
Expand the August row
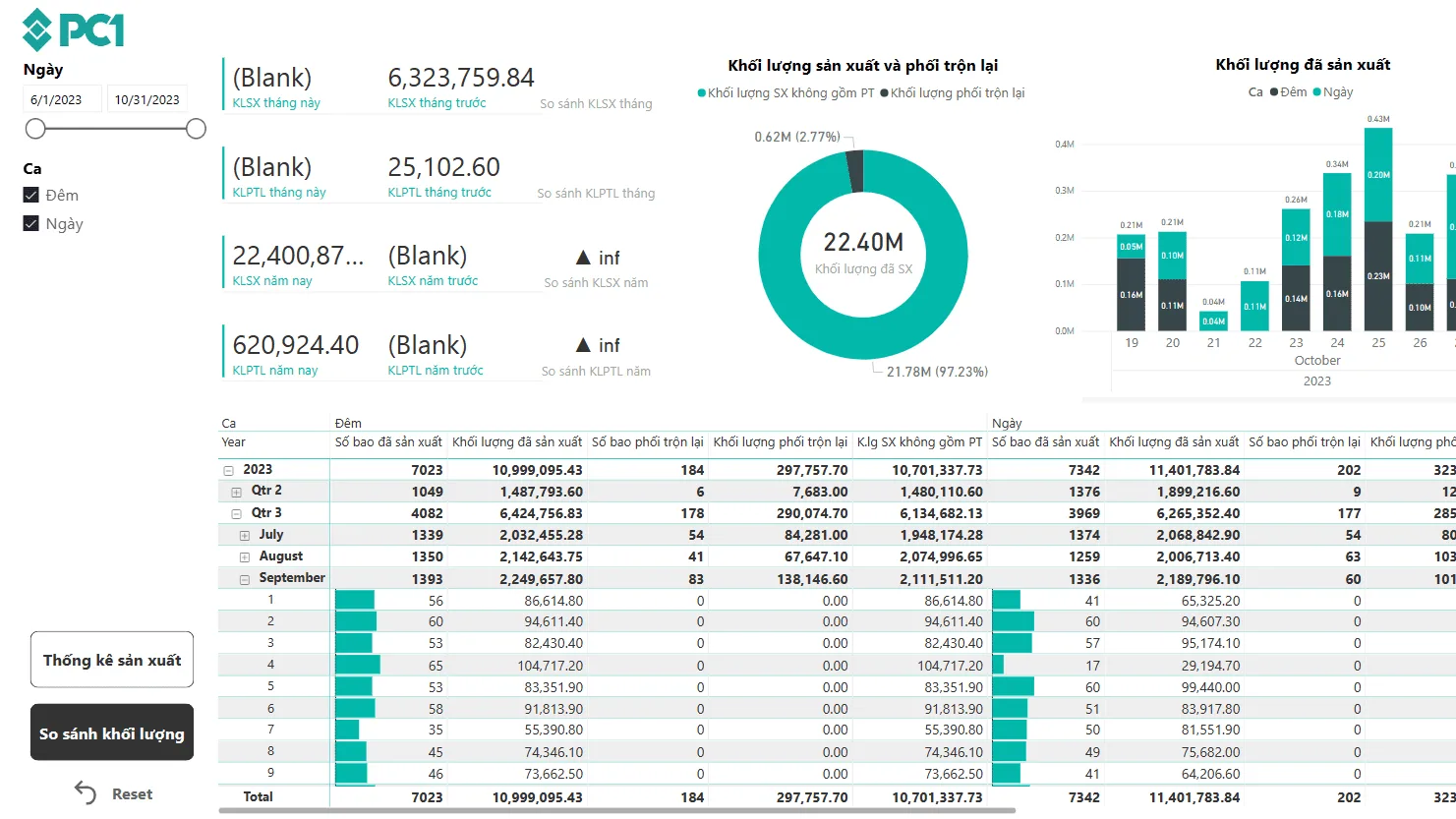(245, 557)
